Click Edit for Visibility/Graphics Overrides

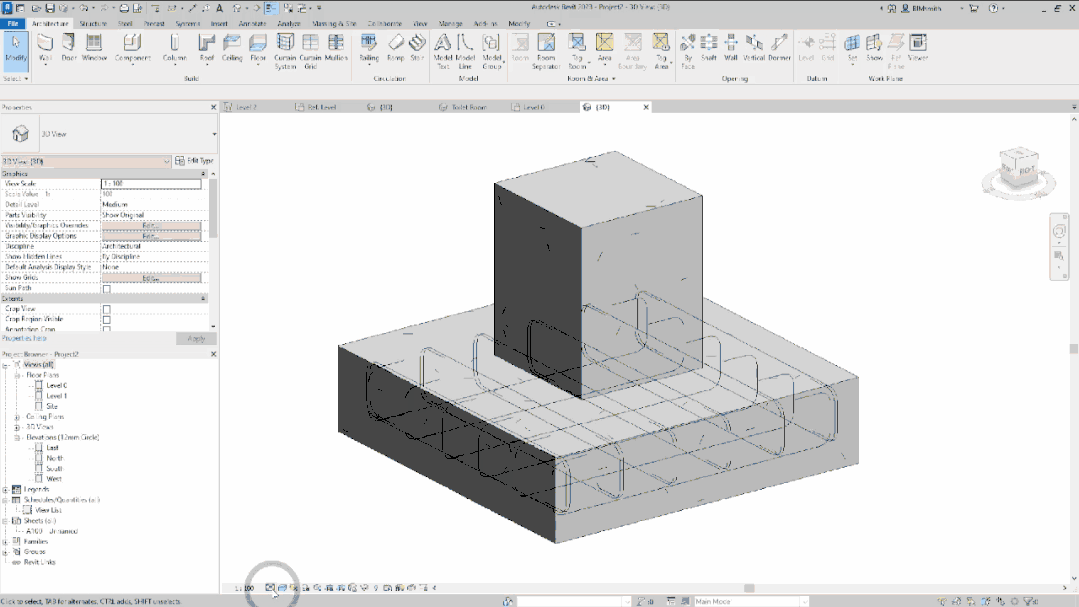151,226
